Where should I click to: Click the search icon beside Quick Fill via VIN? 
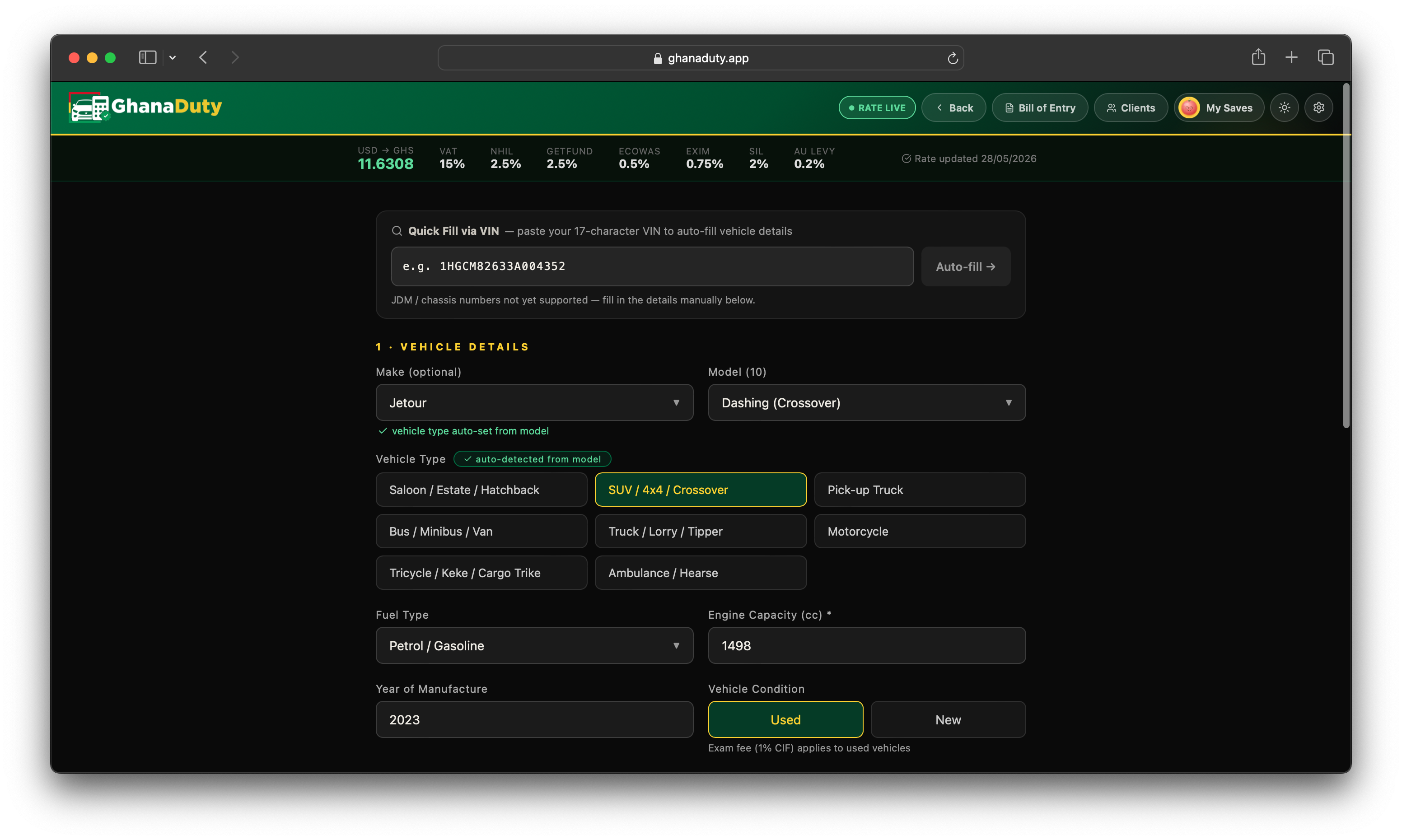point(397,231)
